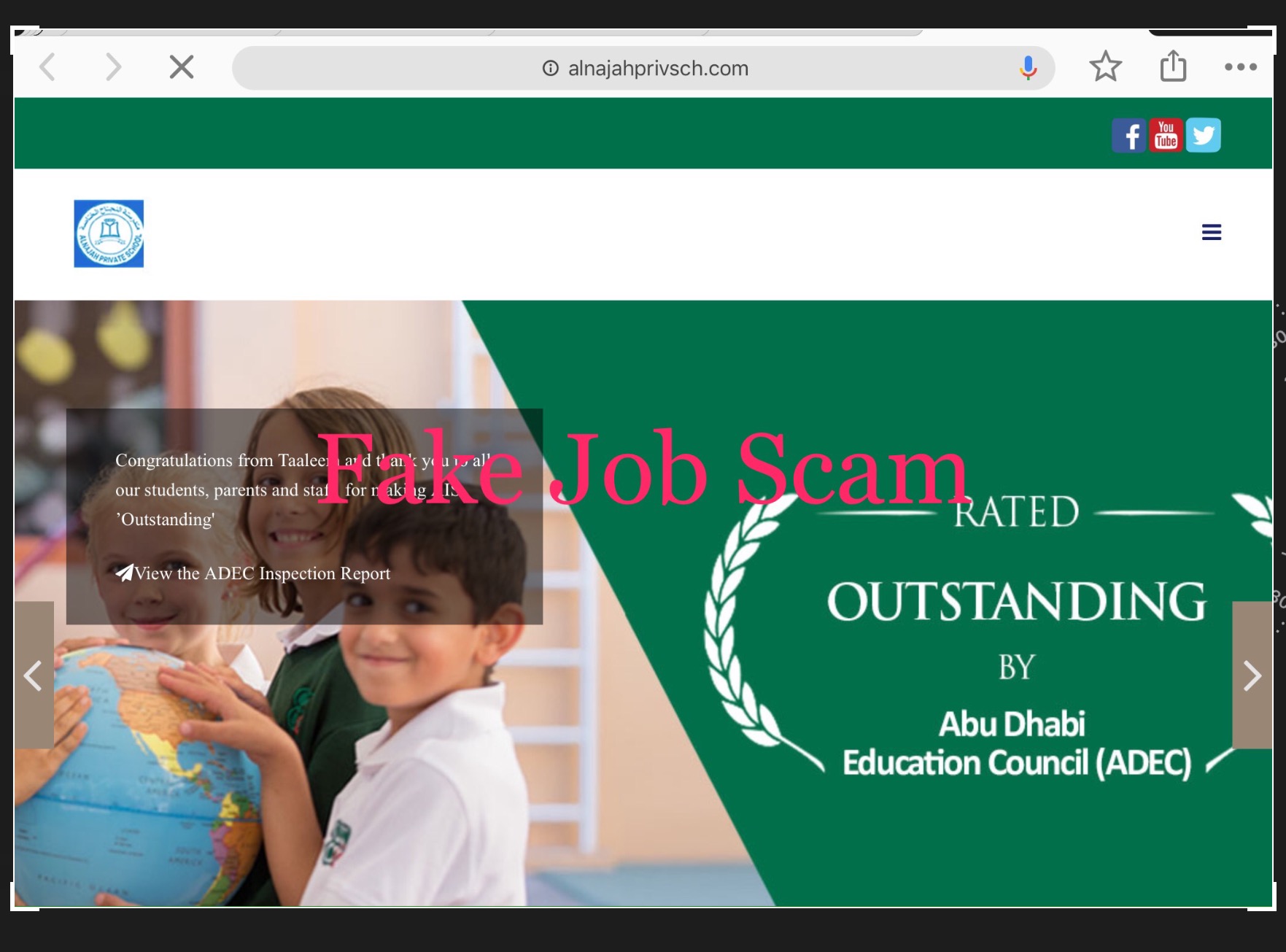Click the browser forward arrow
The image size is (1286, 952).
pyautogui.click(x=113, y=67)
